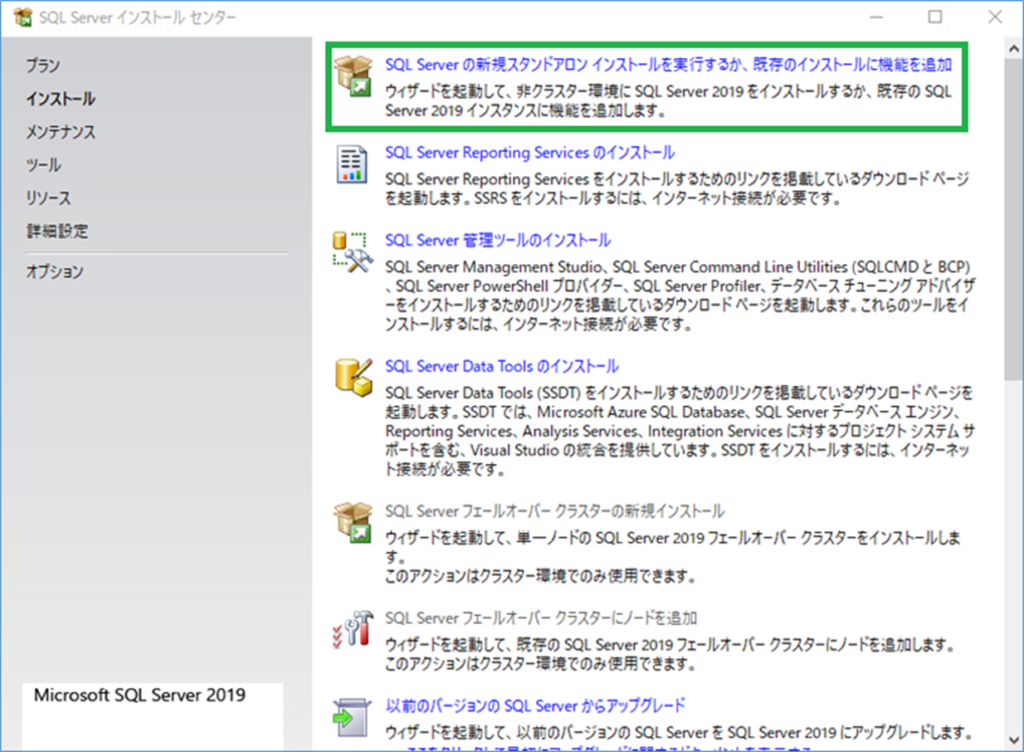Image resolution: width=1024 pixels, height=752 pixels.
Task: Click the SQL Server Data Tools icon
Action: pyautogui.click(x=353, y=377)
